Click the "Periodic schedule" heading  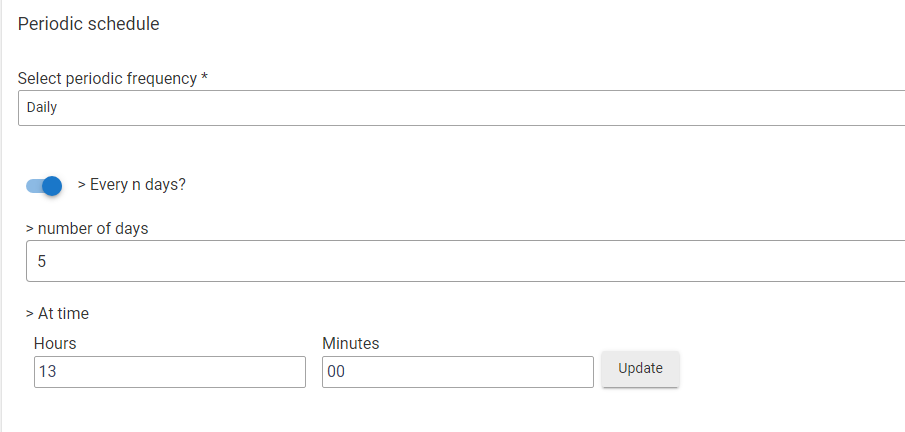[89, 24]
